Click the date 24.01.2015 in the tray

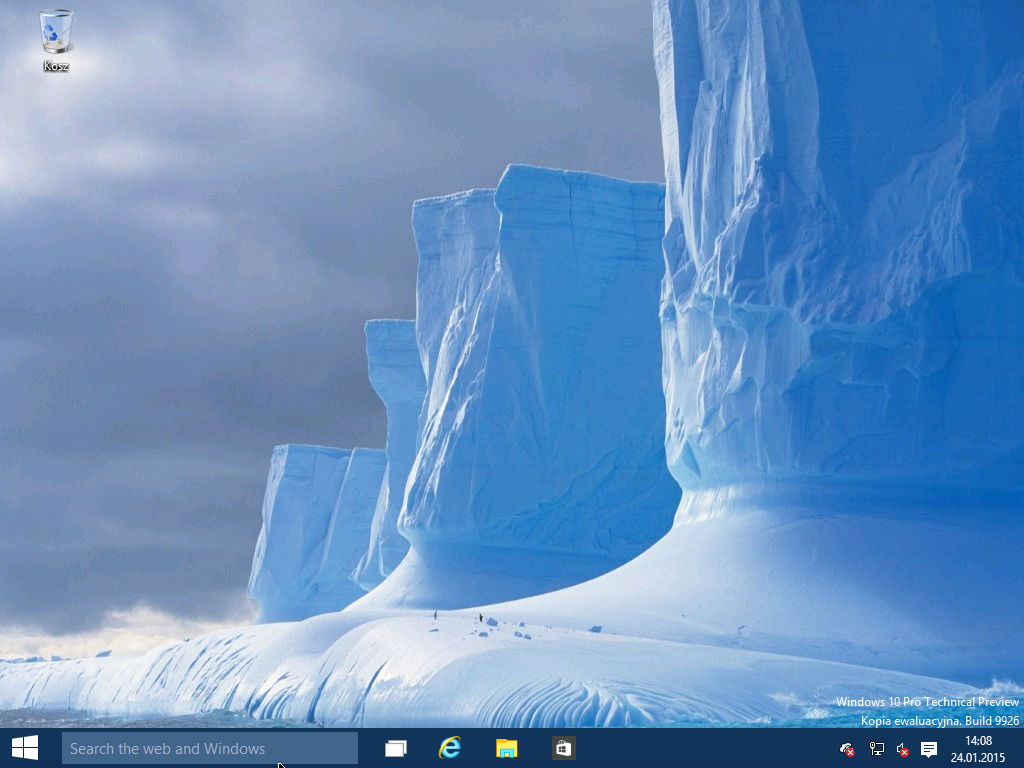pyautogui.click(x=978, y=757)
